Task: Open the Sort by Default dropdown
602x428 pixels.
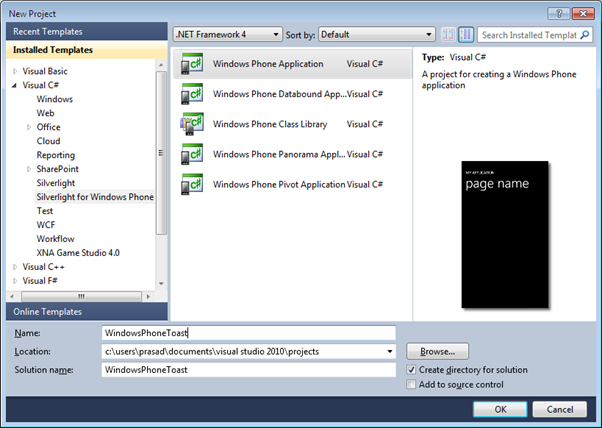Action: pos(377,35)
